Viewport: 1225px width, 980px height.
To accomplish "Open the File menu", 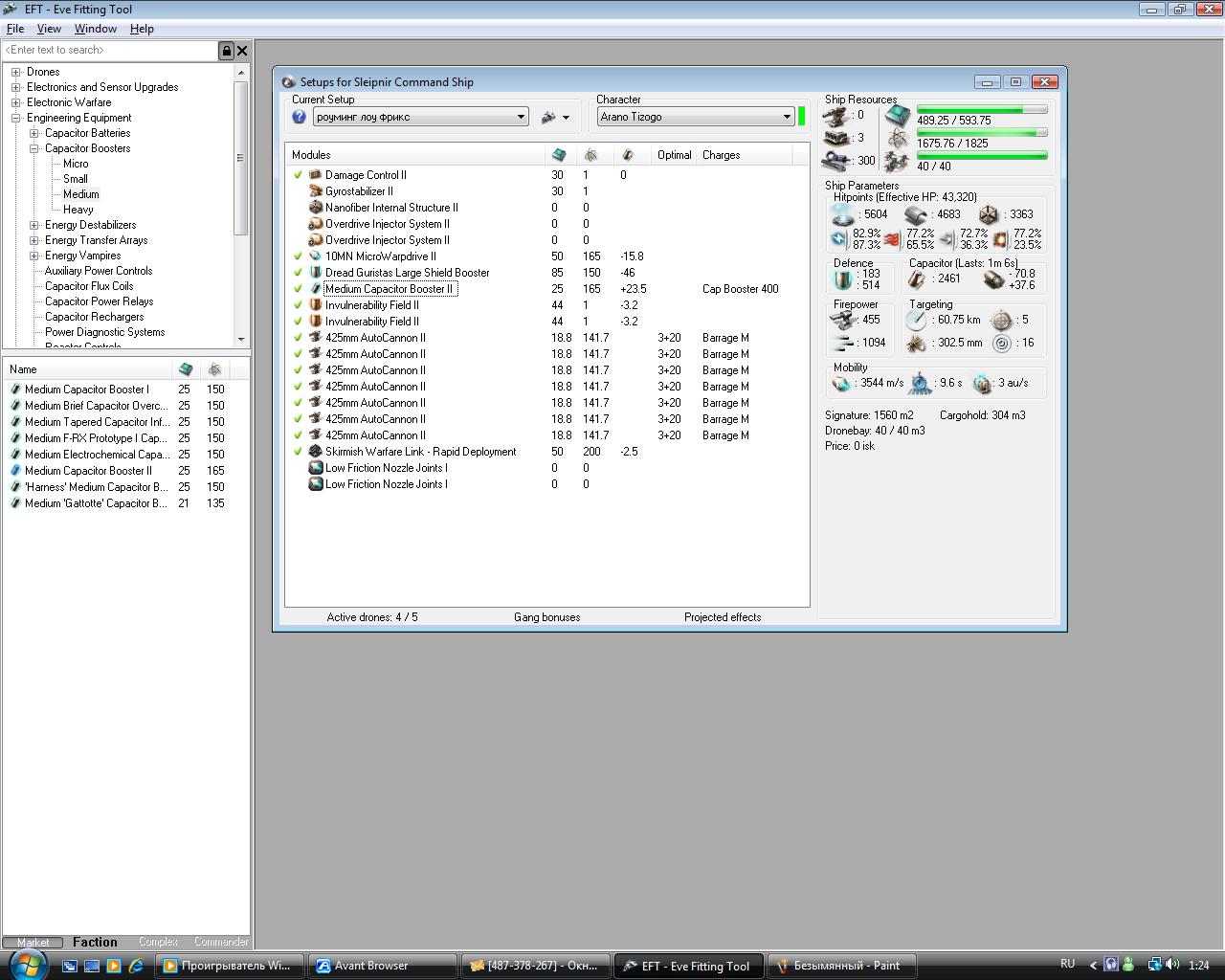I will (15, 29).
